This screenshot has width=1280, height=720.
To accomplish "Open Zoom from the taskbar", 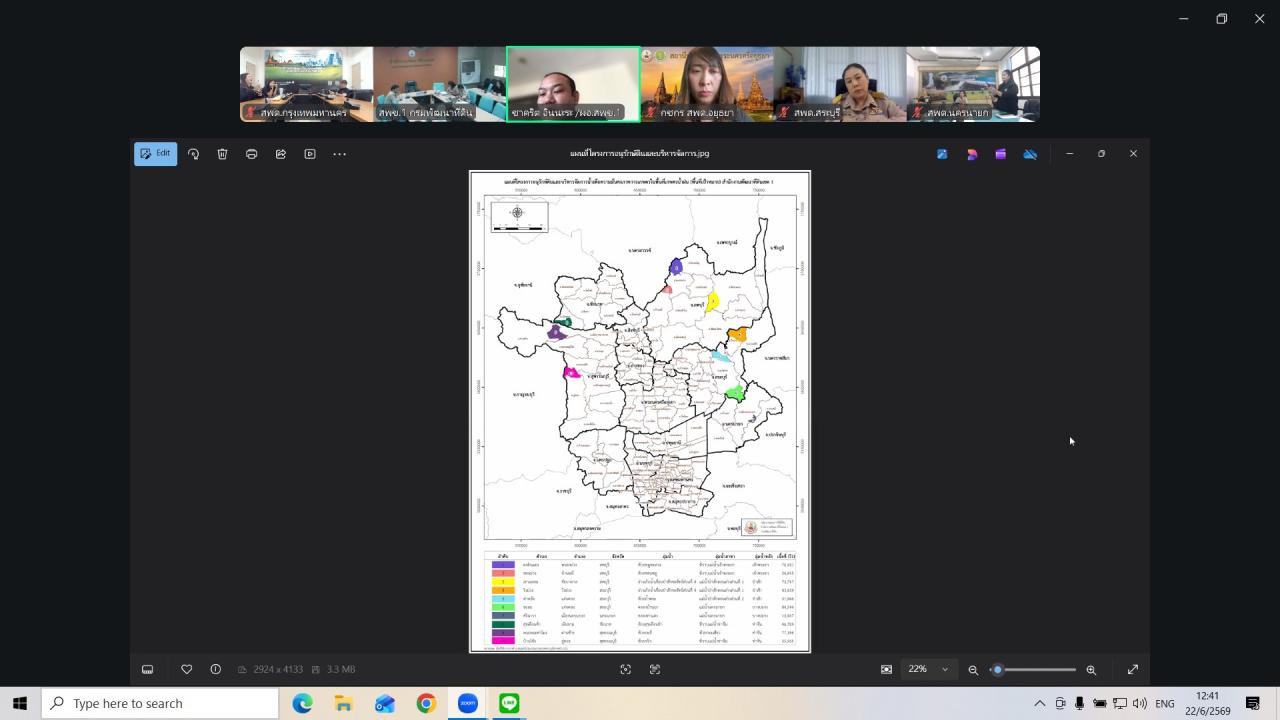I will pos(467,704).
